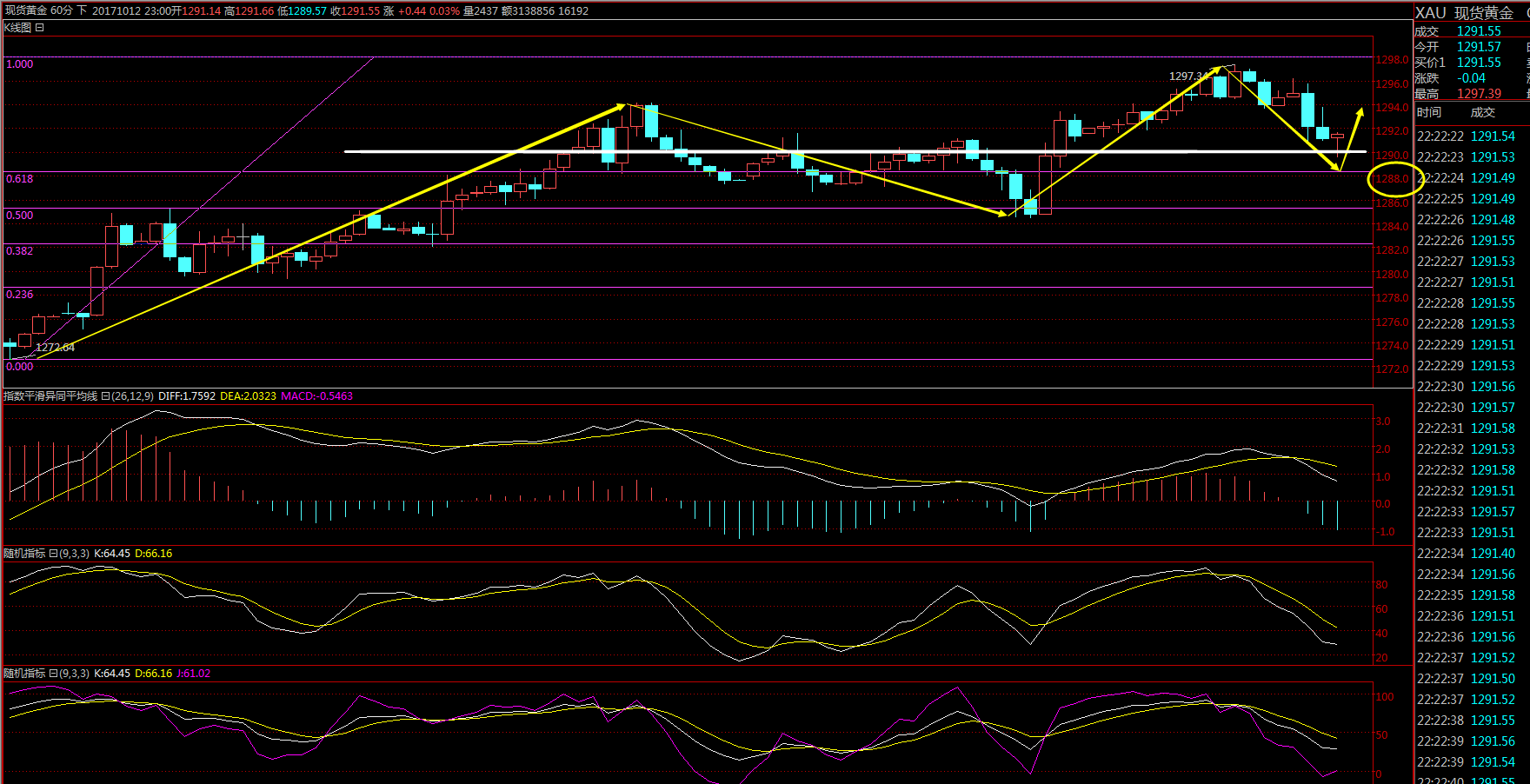The image size is (1530, 784).
Task: Select tick row 22:22:22 1291.54
Action: pos(1466,136)
